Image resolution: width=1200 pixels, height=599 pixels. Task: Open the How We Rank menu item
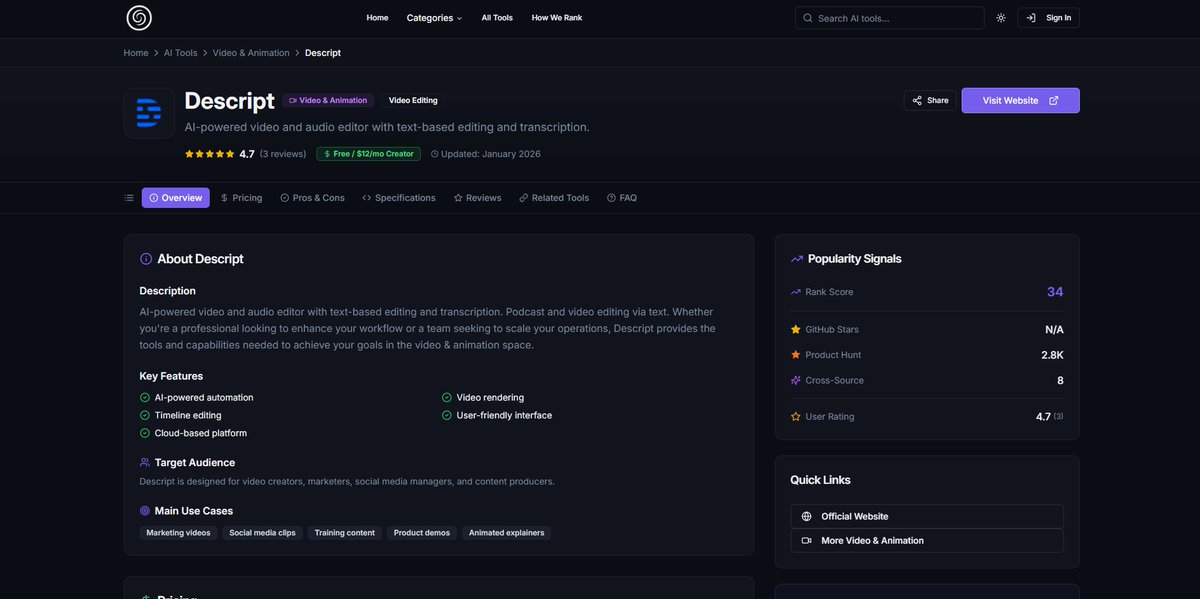[x=556, y=17]
